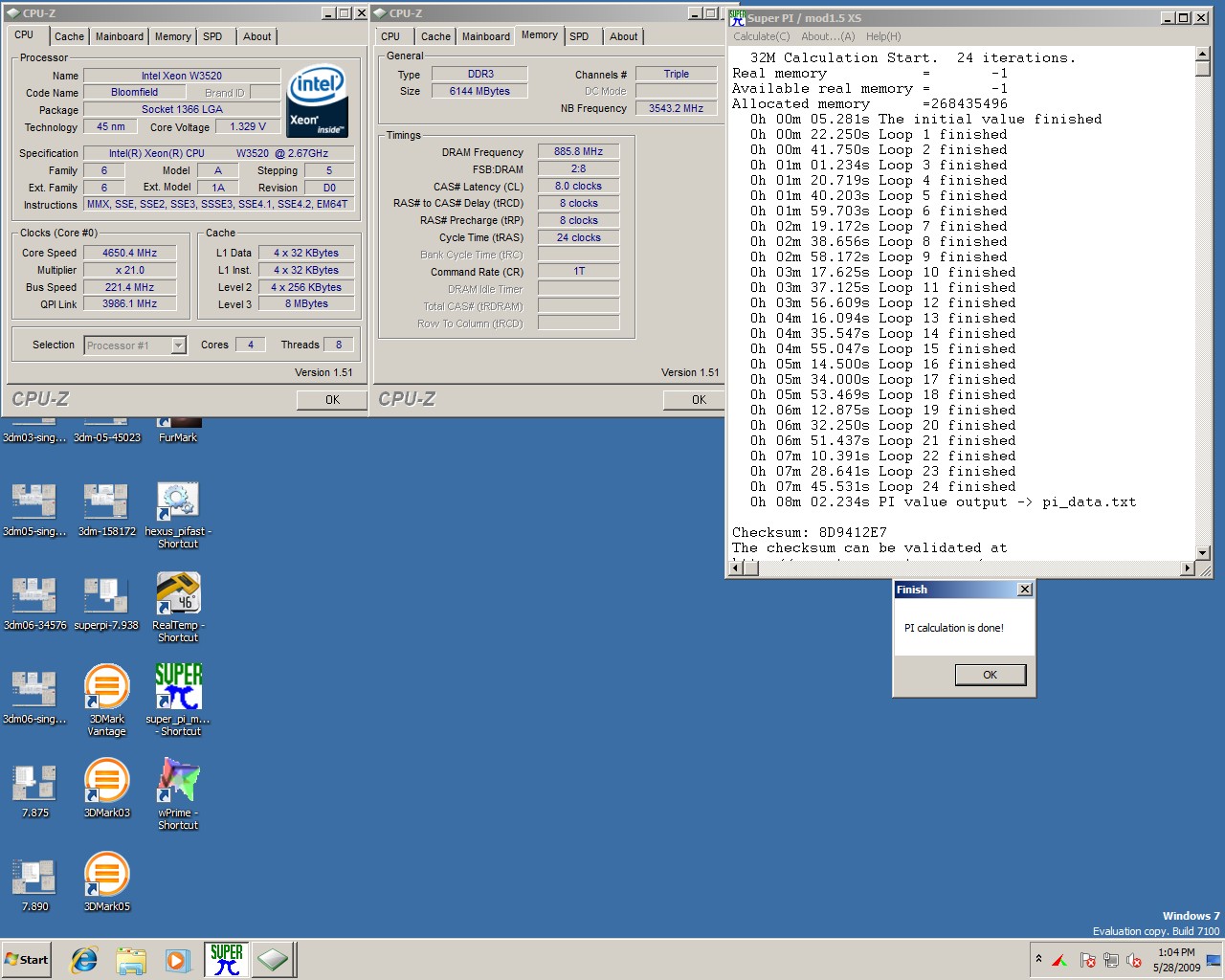Click the Size 6144 MBytes value
This screenshot has width=1225, height=980.
(479, 91)
